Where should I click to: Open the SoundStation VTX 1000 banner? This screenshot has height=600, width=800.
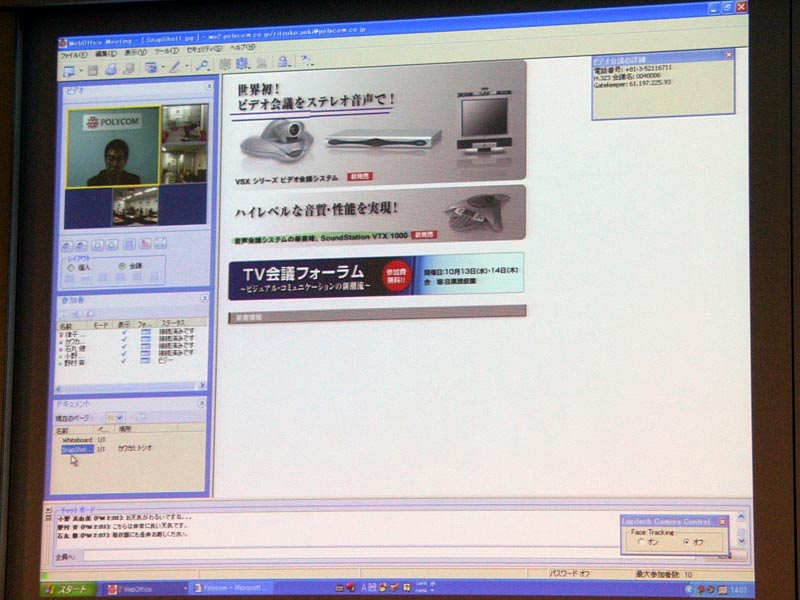[x=378, y=215]
